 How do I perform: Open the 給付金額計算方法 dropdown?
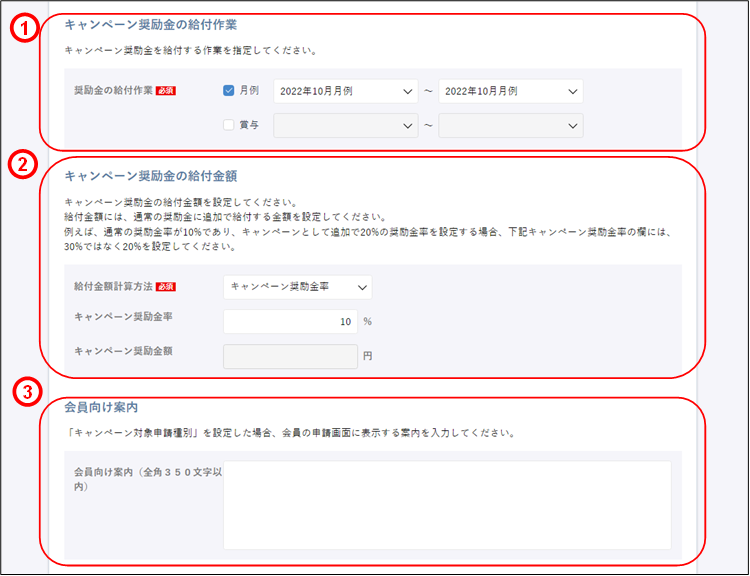tap(298, 287)
